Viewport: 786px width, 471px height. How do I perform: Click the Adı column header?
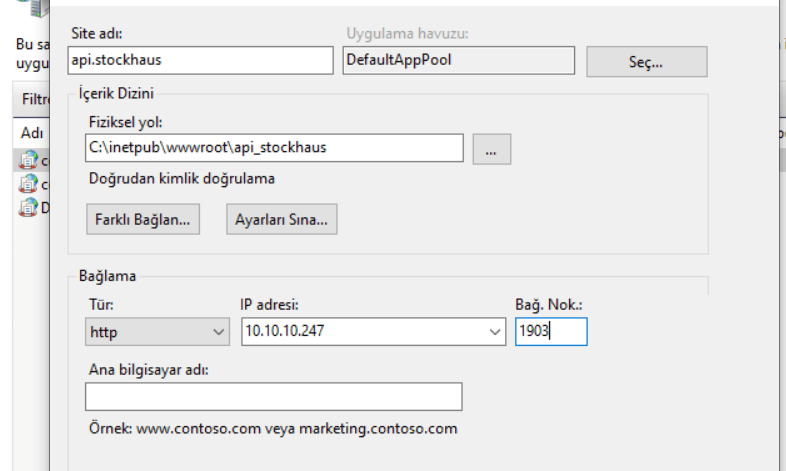pos(32,132)
